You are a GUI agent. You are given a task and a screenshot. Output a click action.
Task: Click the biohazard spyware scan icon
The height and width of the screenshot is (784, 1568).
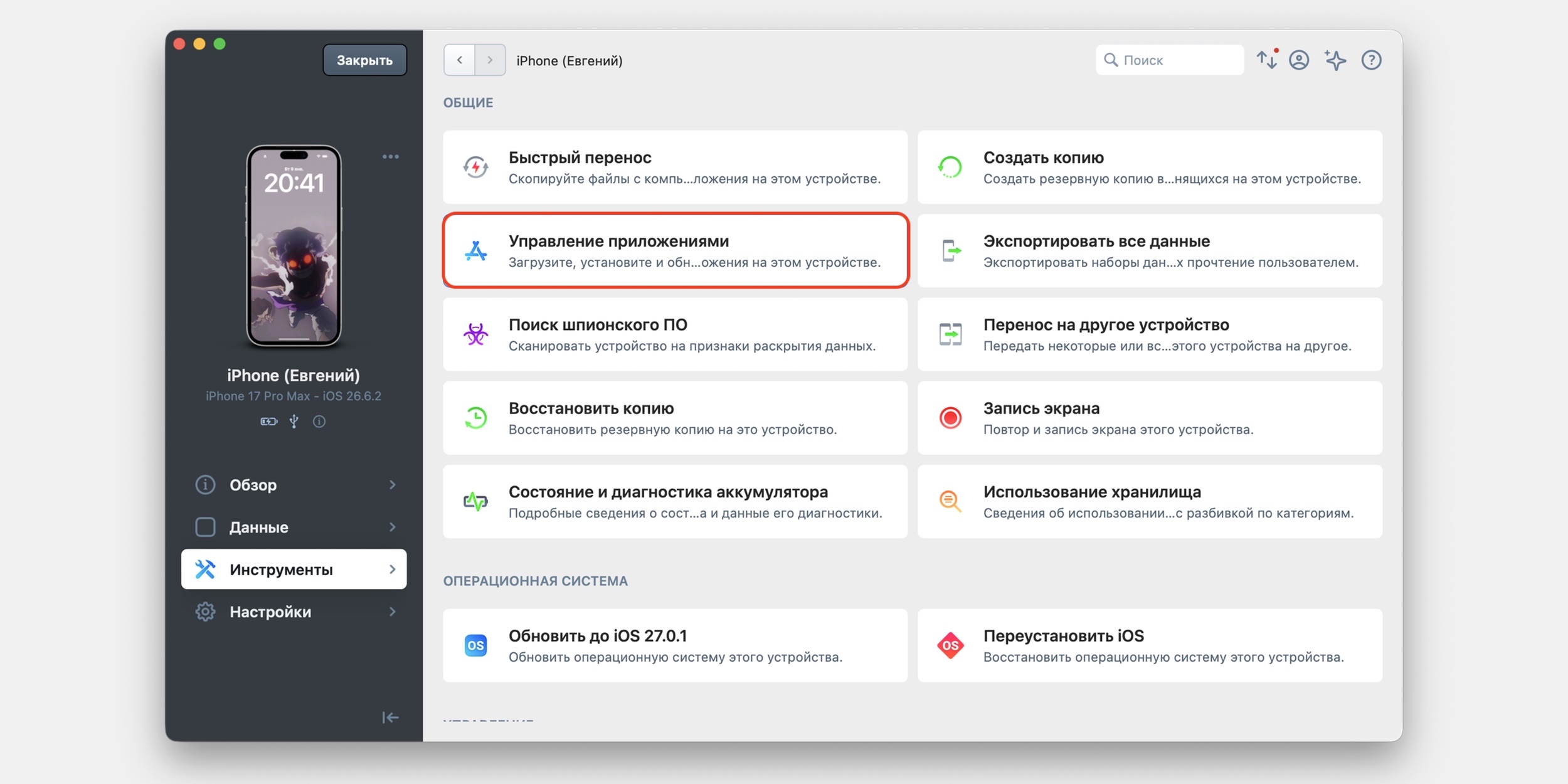pyautogui.click(x=475, y=334)
